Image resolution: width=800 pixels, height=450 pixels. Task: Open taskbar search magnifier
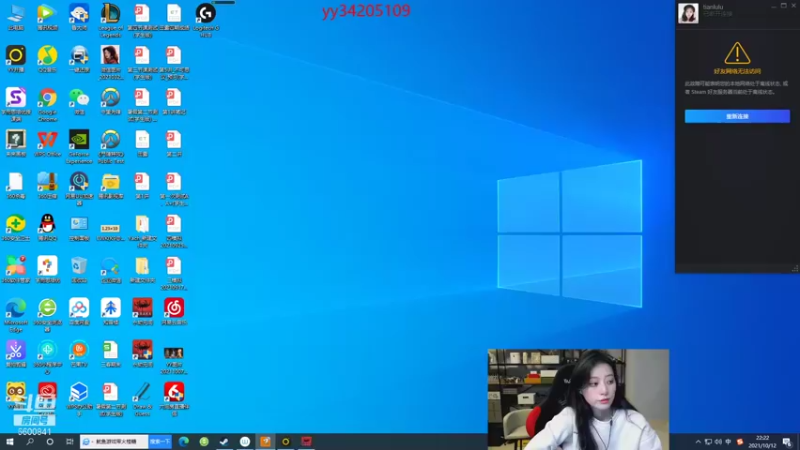pos(30,442)
